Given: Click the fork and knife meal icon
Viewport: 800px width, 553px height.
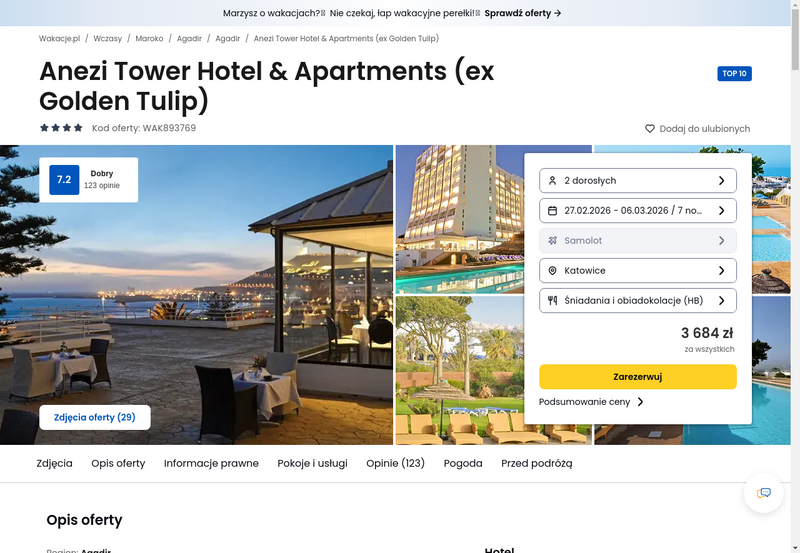Looking at the screenshot, I should coord(552,300).
